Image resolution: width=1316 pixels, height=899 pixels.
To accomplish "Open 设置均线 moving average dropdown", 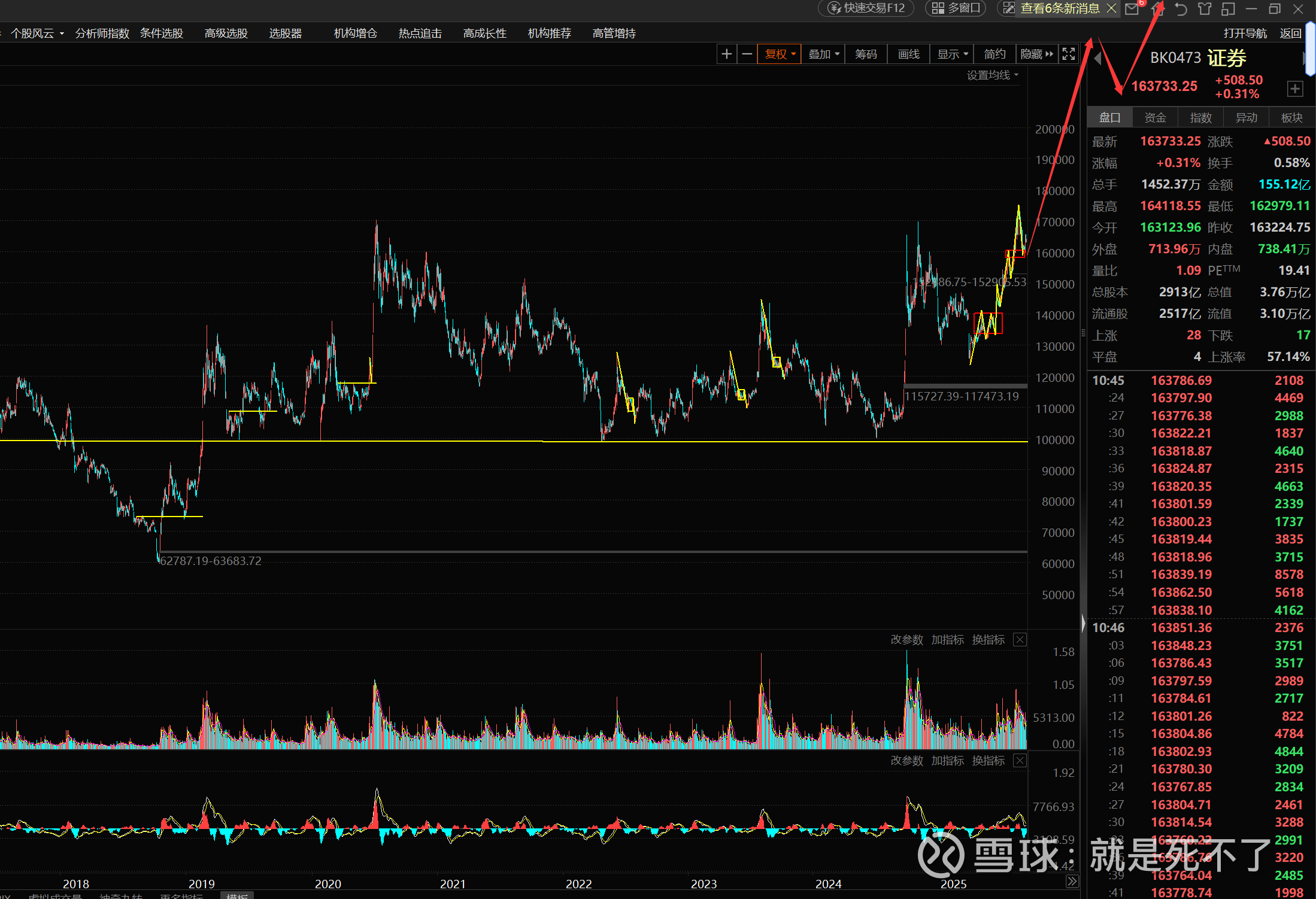I will [x=992, y=75].
